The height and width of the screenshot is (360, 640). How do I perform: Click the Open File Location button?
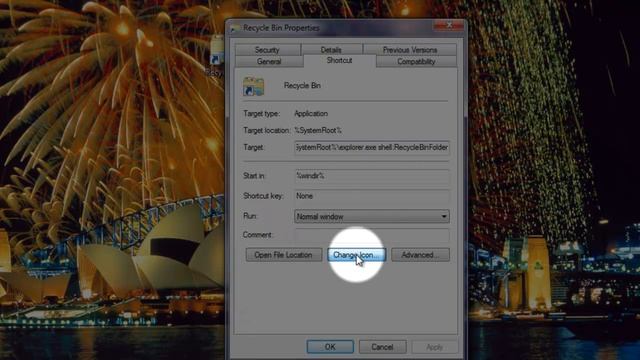pyautogui.click(x=284, y=255)
